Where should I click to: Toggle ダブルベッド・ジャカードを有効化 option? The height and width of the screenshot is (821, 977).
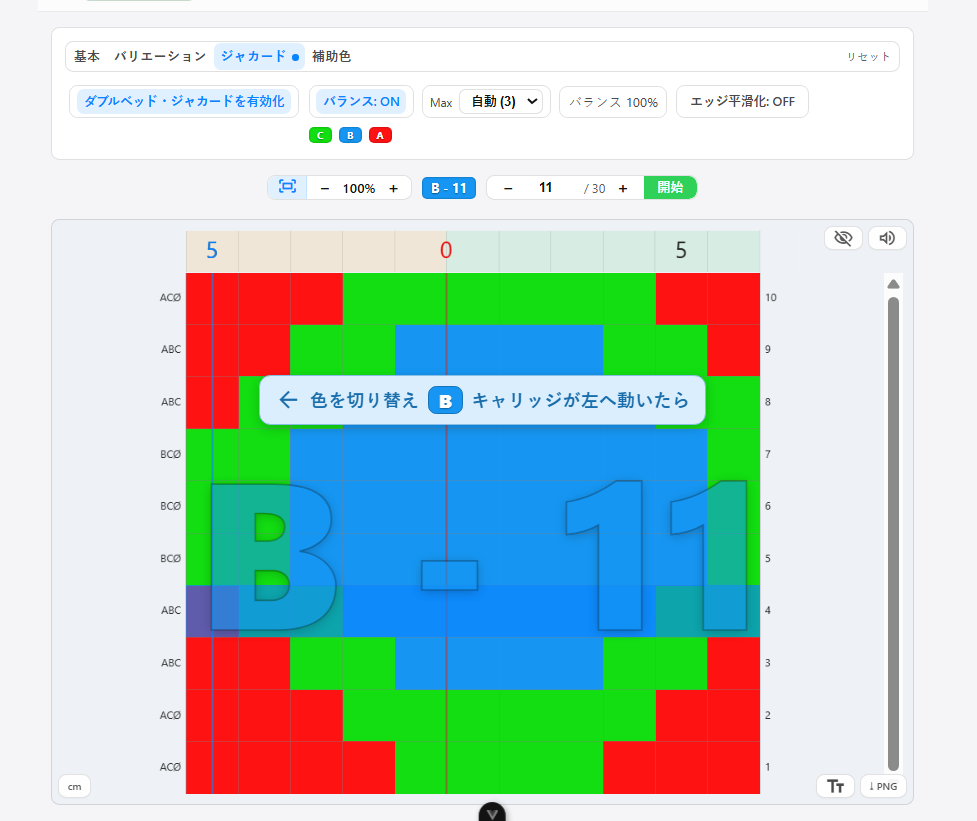click(184, 101)
